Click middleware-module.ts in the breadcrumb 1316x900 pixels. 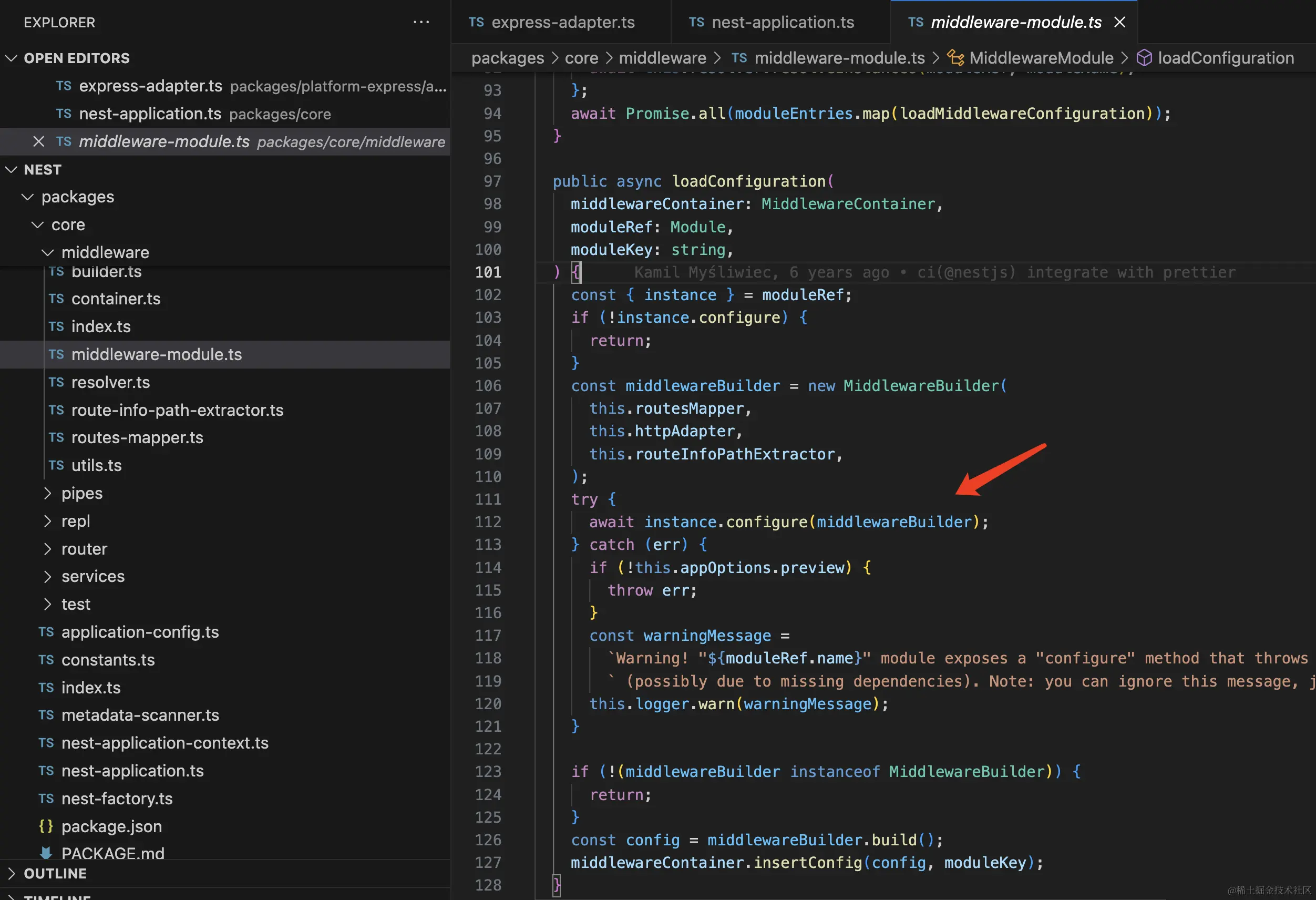point(840,58)
